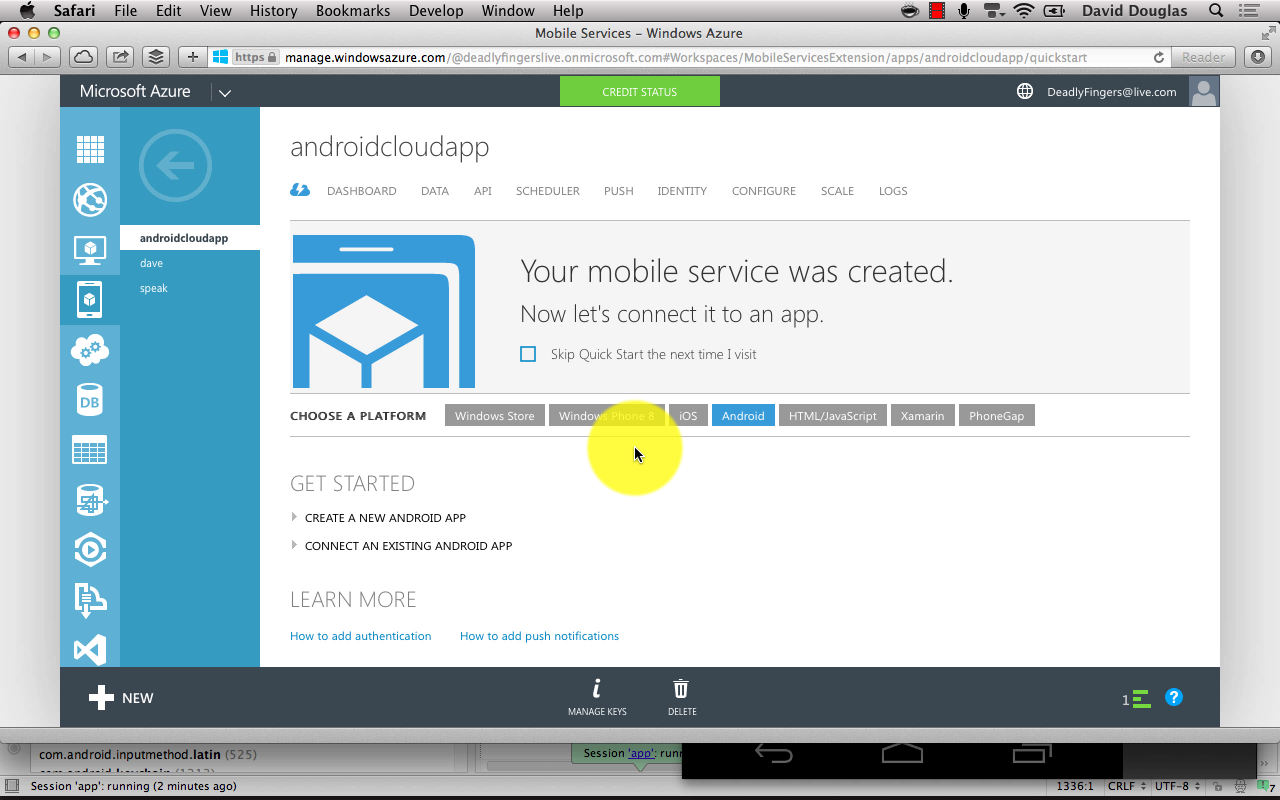The image size is (1280, 800).
Task: Click Safari iCloud tabs button
Action: click(x=83, y=57)
